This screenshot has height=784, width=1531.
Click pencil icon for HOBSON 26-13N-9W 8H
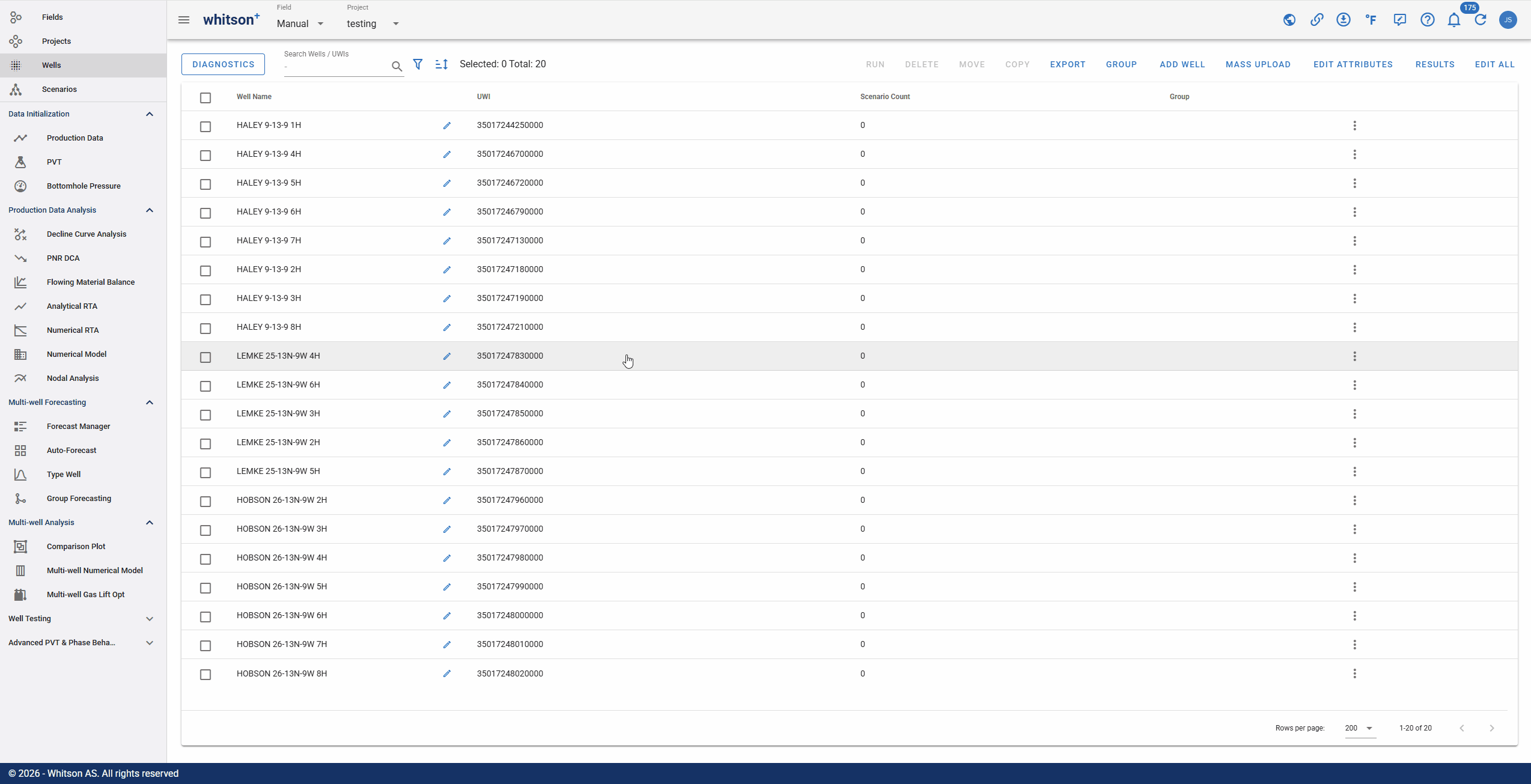pos(447,673)
